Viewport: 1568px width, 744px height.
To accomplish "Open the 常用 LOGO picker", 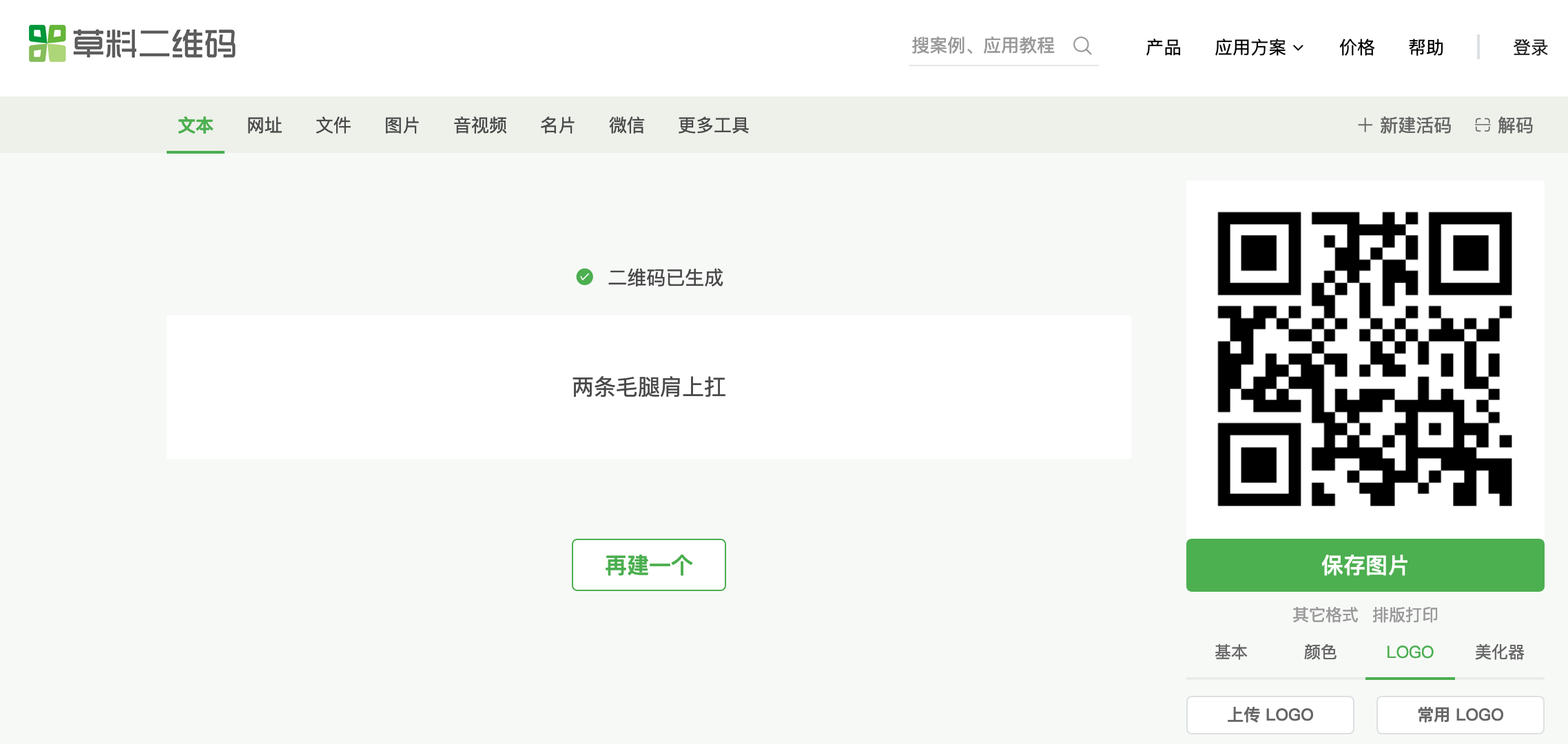I will click(x=1460, y=715).
